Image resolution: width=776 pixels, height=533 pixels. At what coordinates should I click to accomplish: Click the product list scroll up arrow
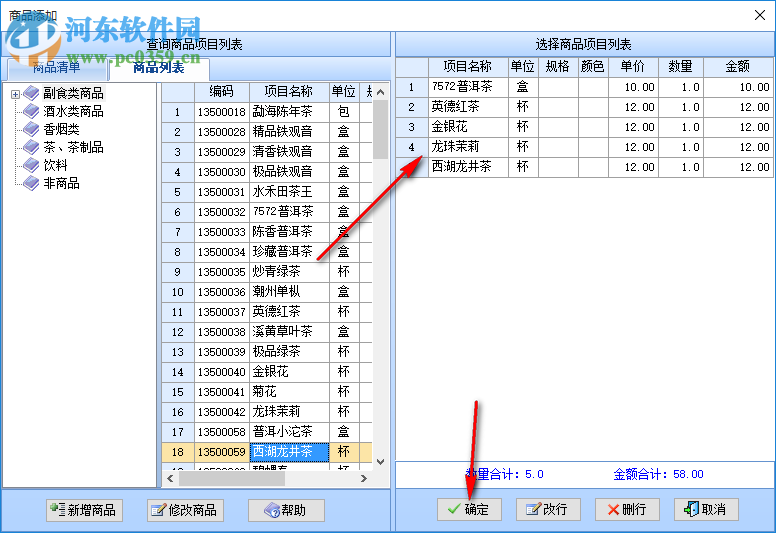380,92
